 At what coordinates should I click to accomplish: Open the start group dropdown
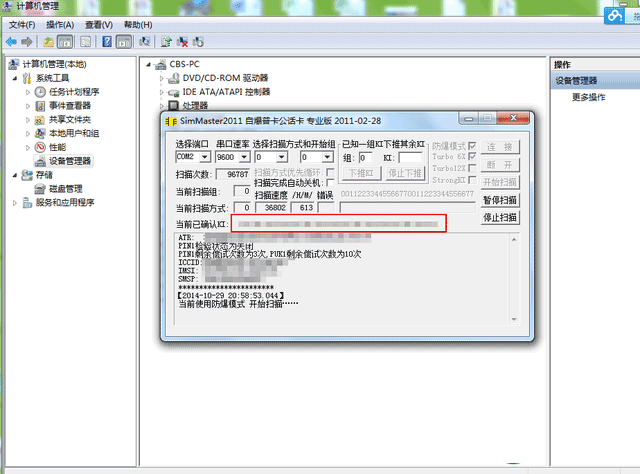[x=327, y=157]
